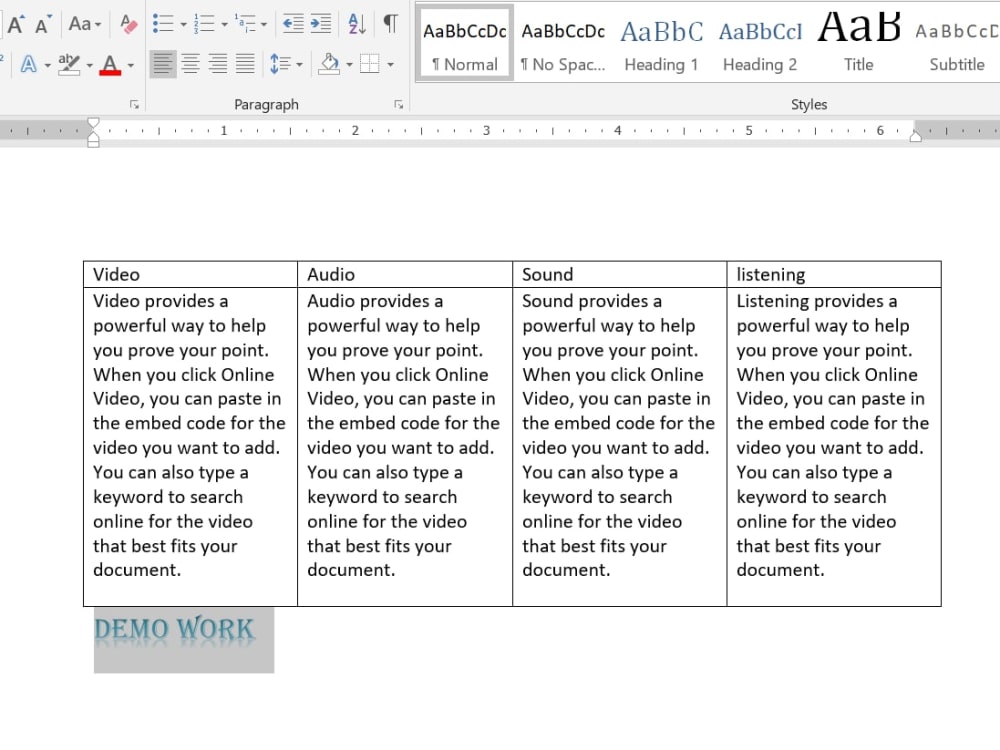Toggle Show/Hide paragraph marks
The height and width of the screenshot is (750, 1000).
point(390,24)
